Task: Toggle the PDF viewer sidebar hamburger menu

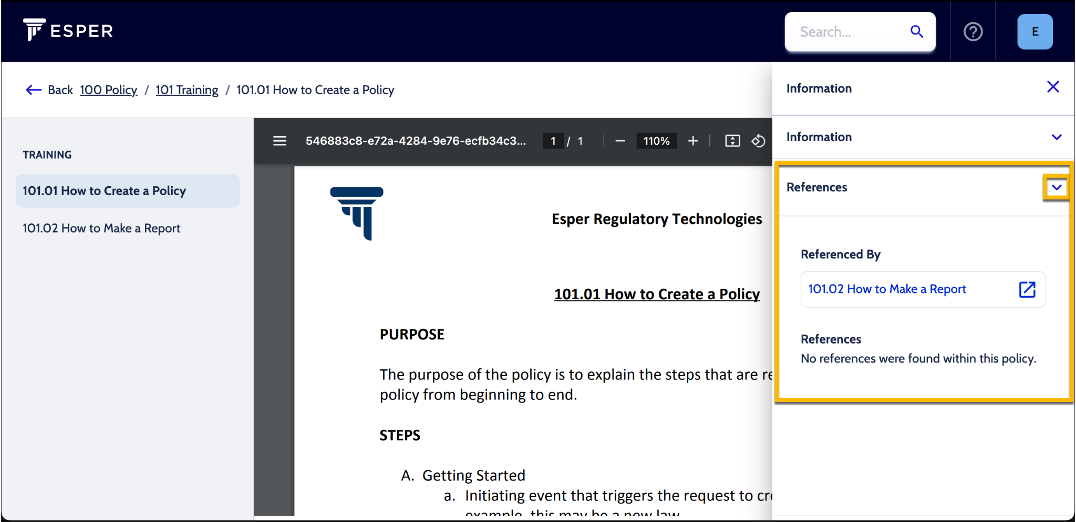Action: point(279,141)
